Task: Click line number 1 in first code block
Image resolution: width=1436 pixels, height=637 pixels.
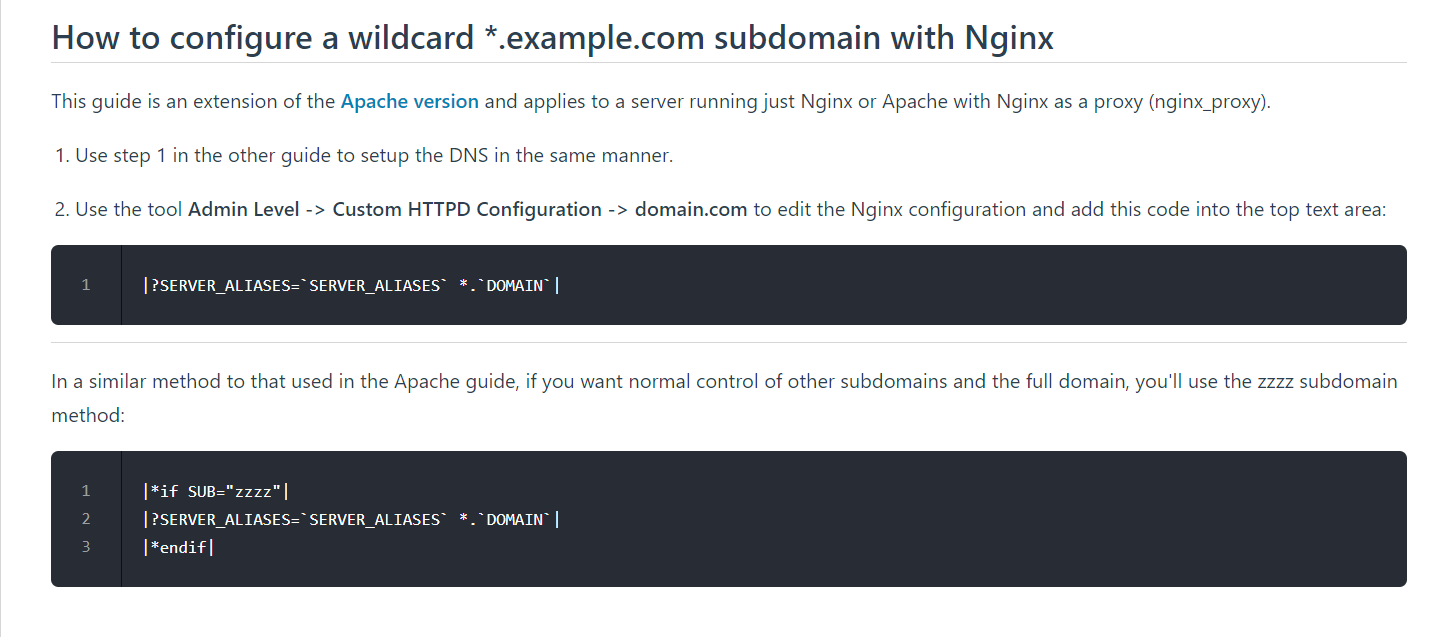Action: click(86, 285)
